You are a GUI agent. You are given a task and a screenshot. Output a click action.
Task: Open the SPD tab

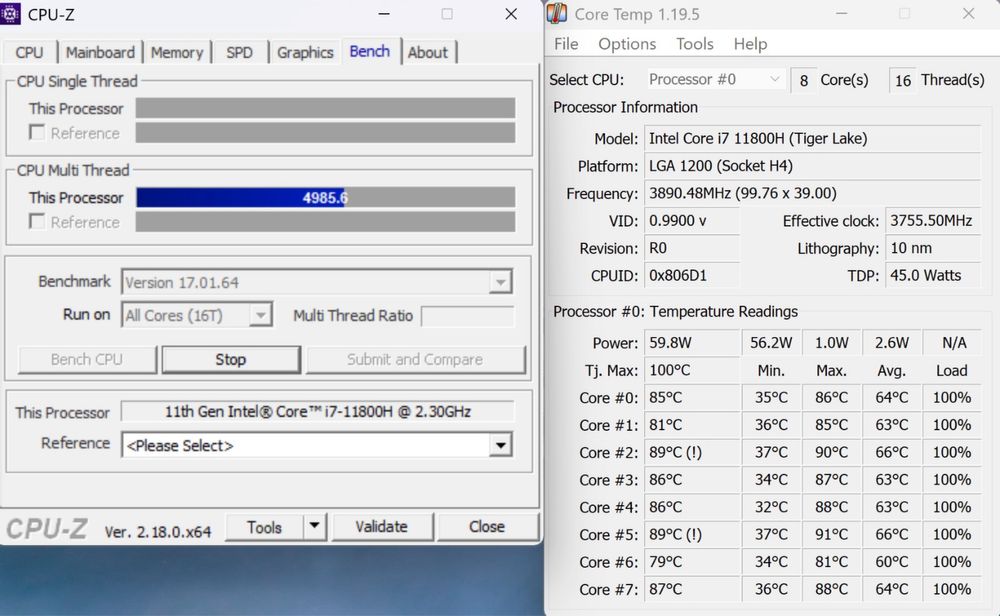[x=239, y=52]
